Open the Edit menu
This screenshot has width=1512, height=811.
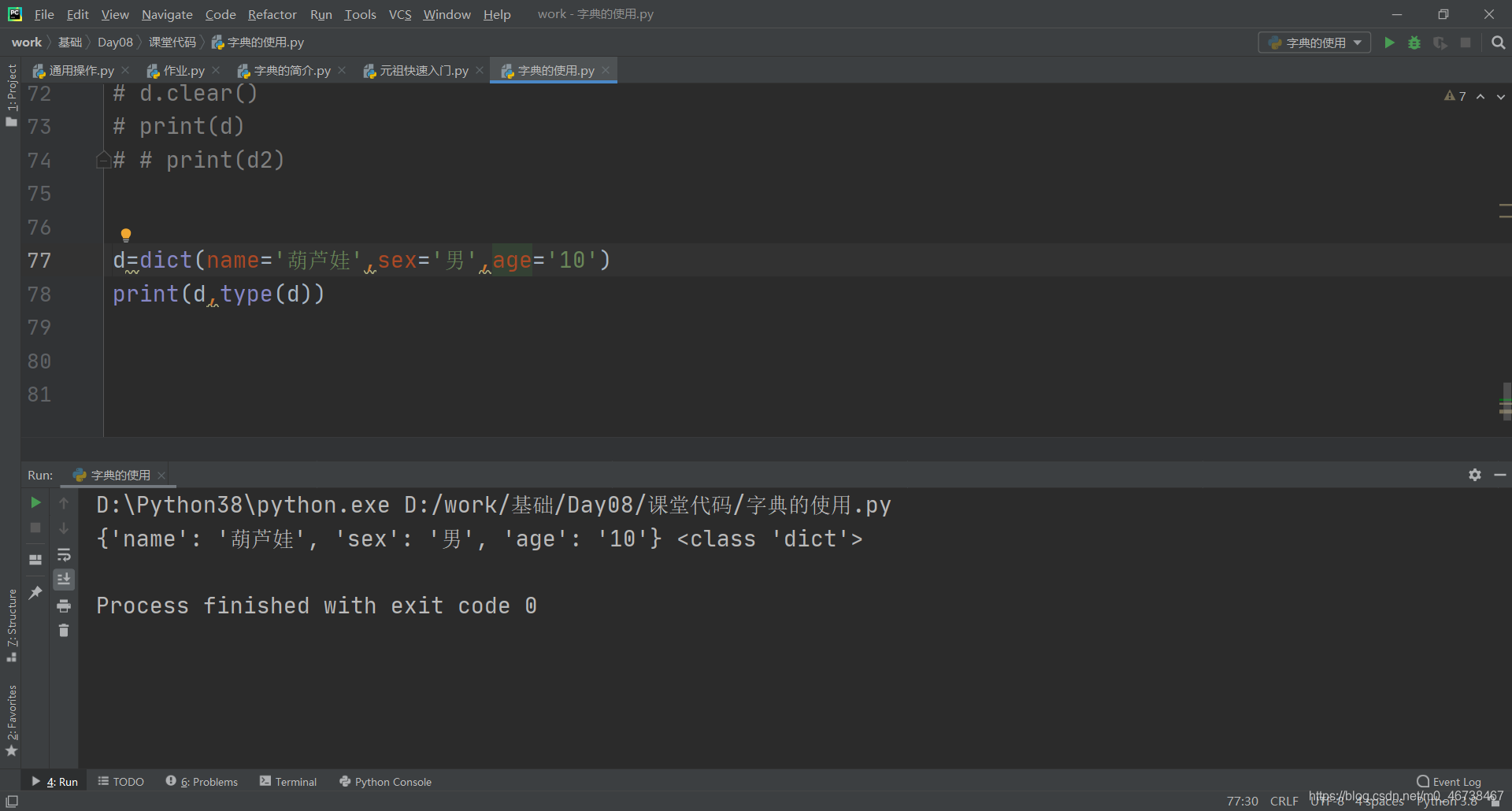click(x=78, y=14)
